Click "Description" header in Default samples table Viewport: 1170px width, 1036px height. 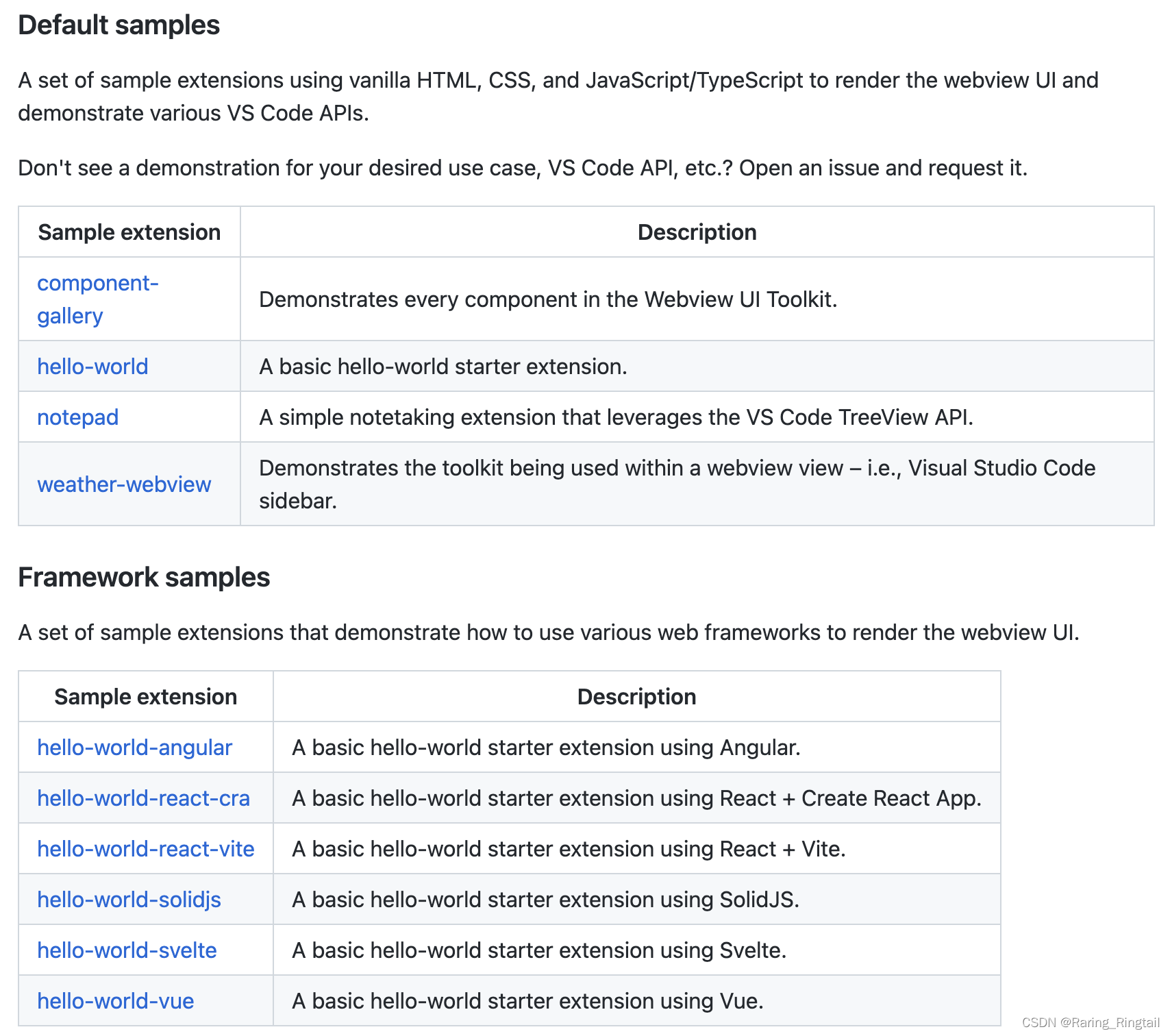pyautogui.click(x=697, y=232)
